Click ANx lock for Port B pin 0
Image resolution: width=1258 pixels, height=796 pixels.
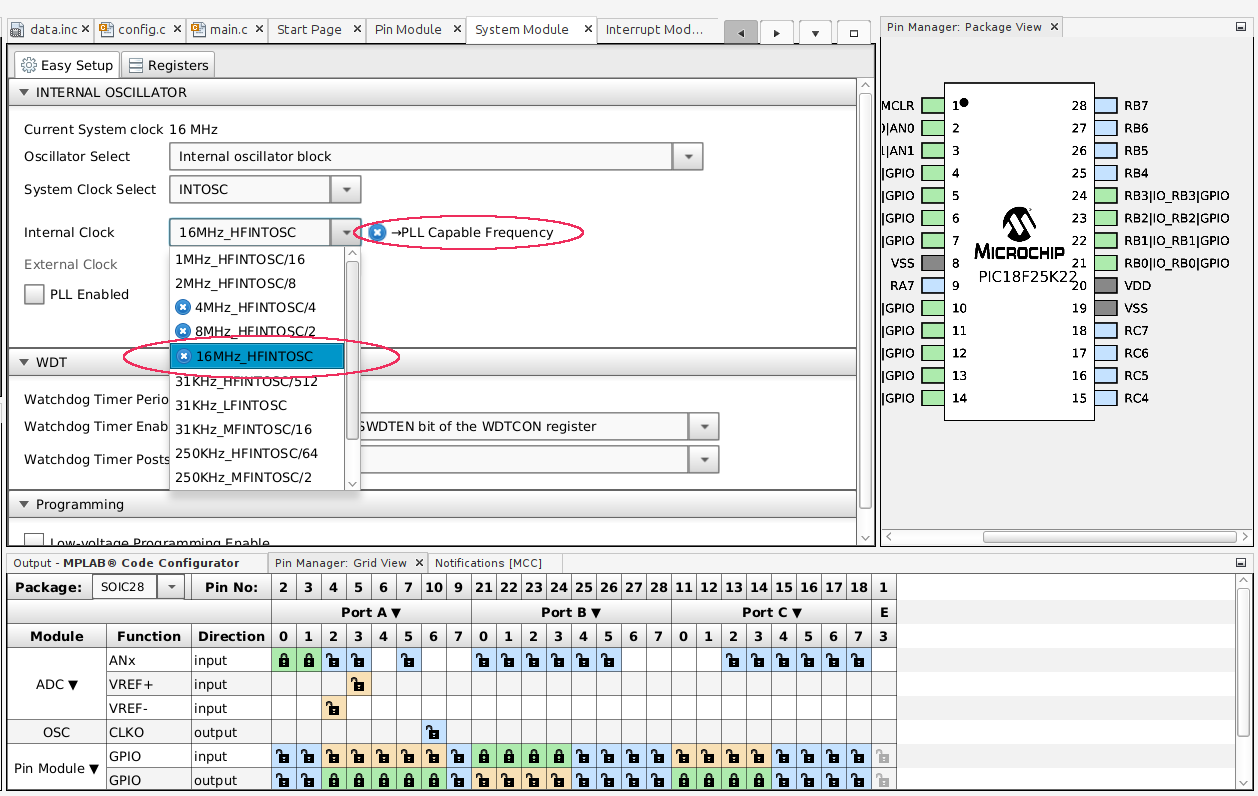(x=484, y=660)
